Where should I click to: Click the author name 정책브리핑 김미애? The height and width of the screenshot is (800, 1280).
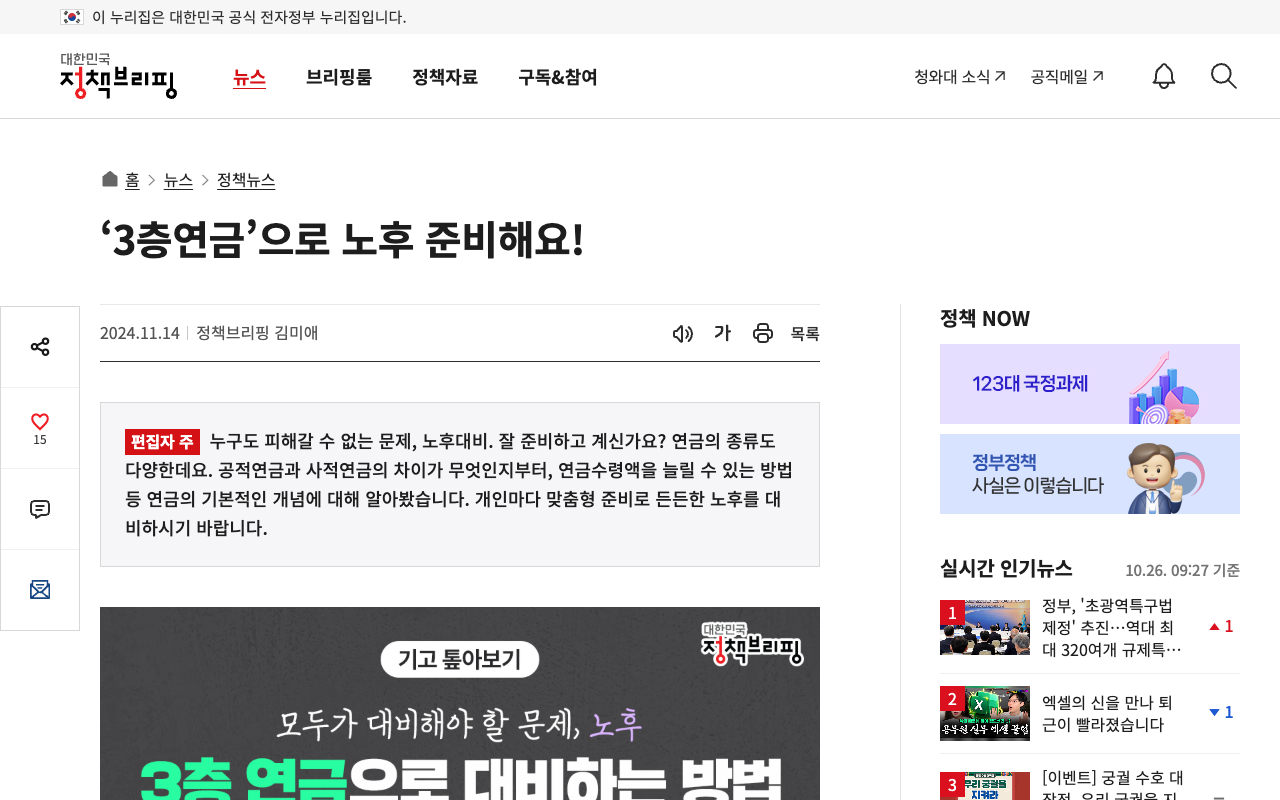pyautogui.click(x=257, y=333)
